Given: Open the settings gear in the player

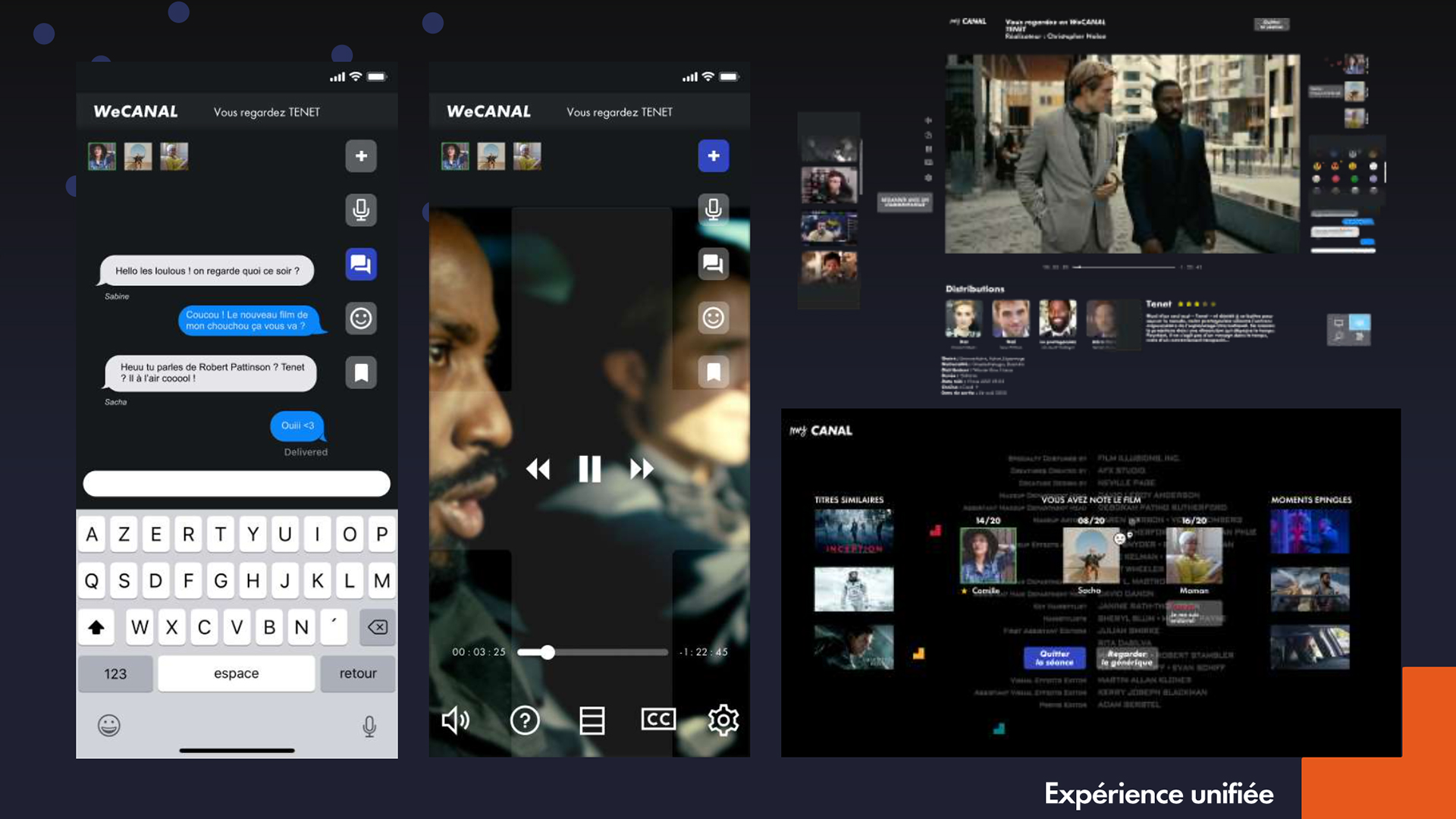Looking at the screenshot, I should [723, 720].
